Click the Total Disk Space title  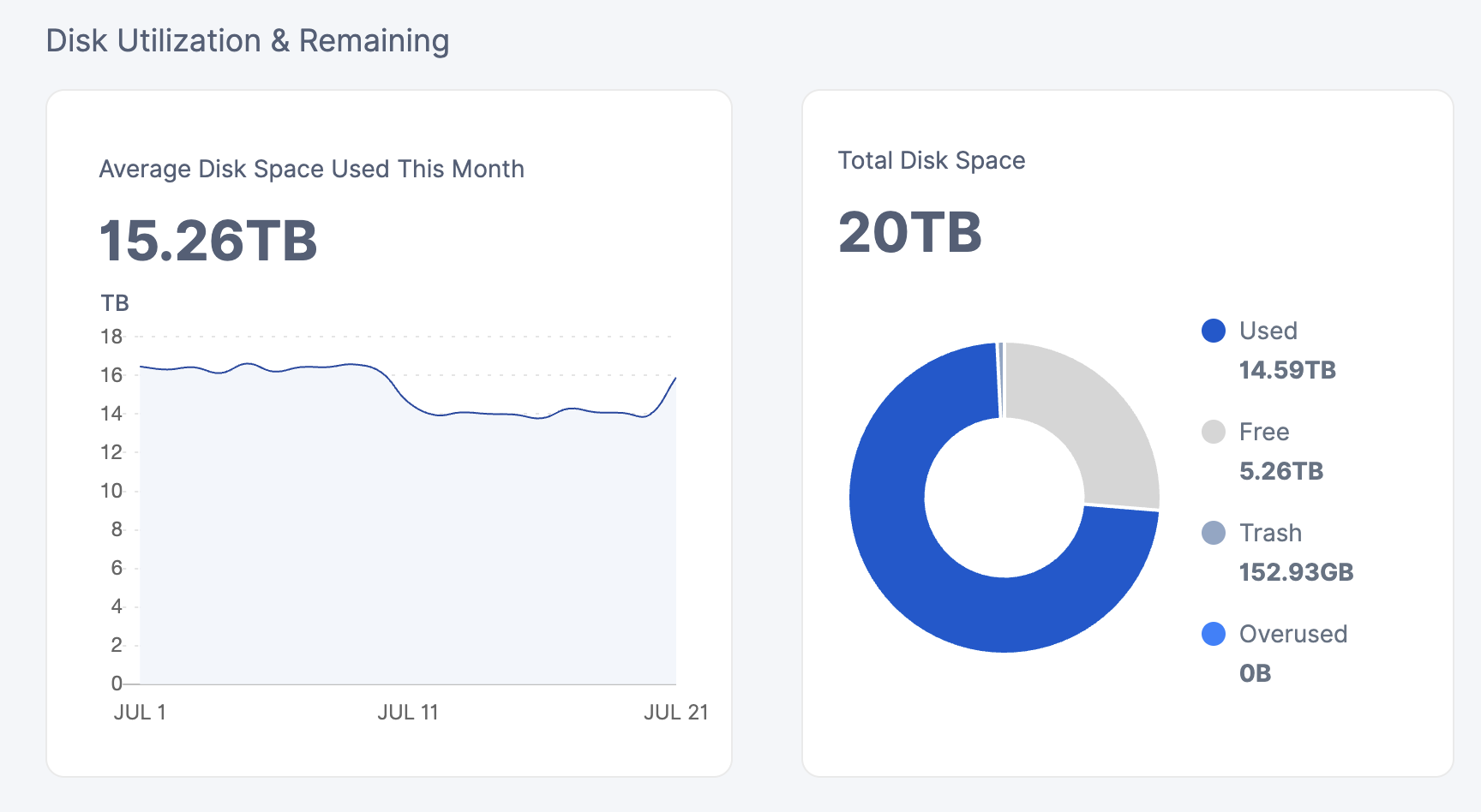[931, 161]
